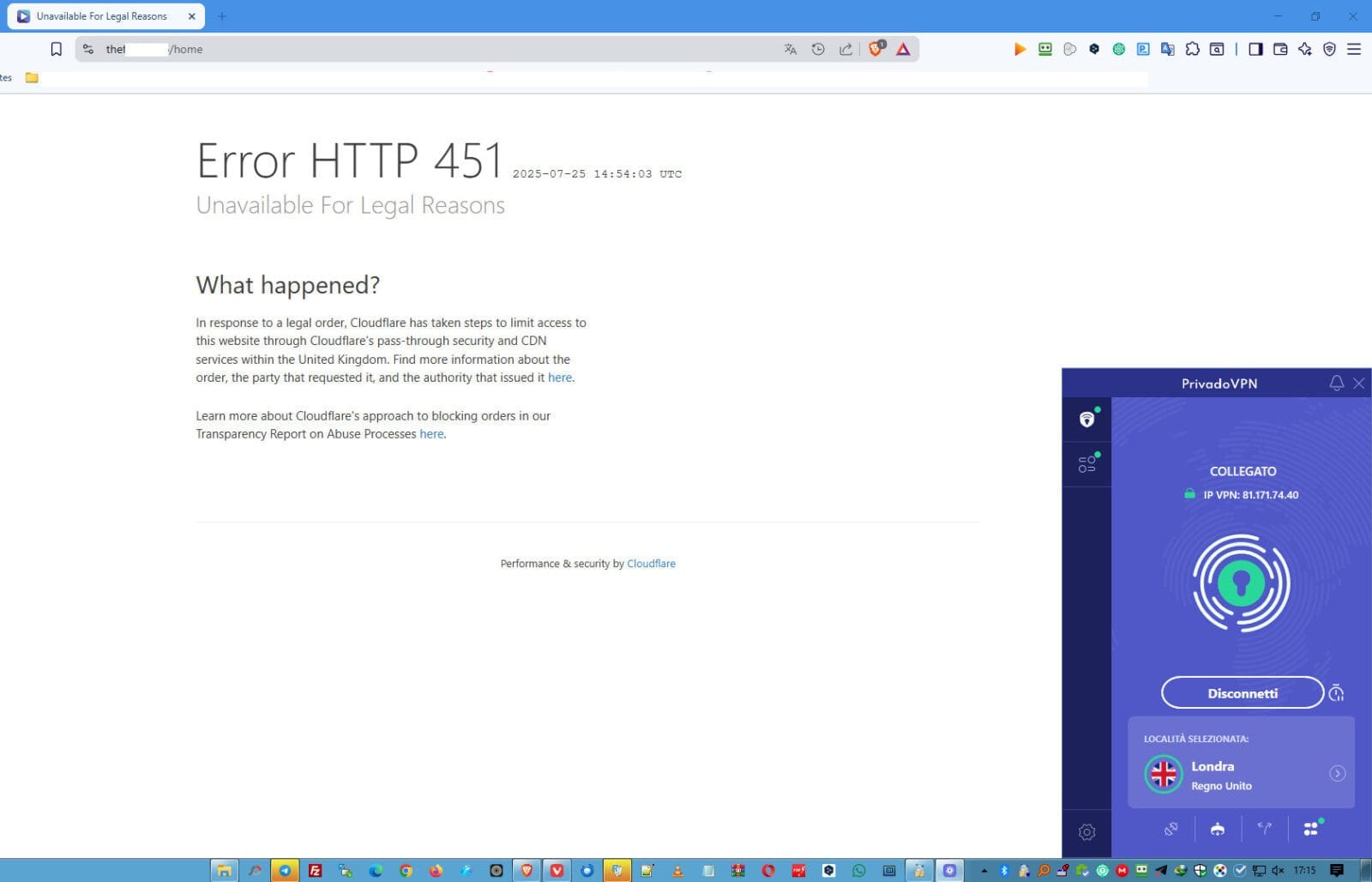Show hidden system tray icons arrow
Viewport: 1372px width, 882px height.
click(984, 870)
